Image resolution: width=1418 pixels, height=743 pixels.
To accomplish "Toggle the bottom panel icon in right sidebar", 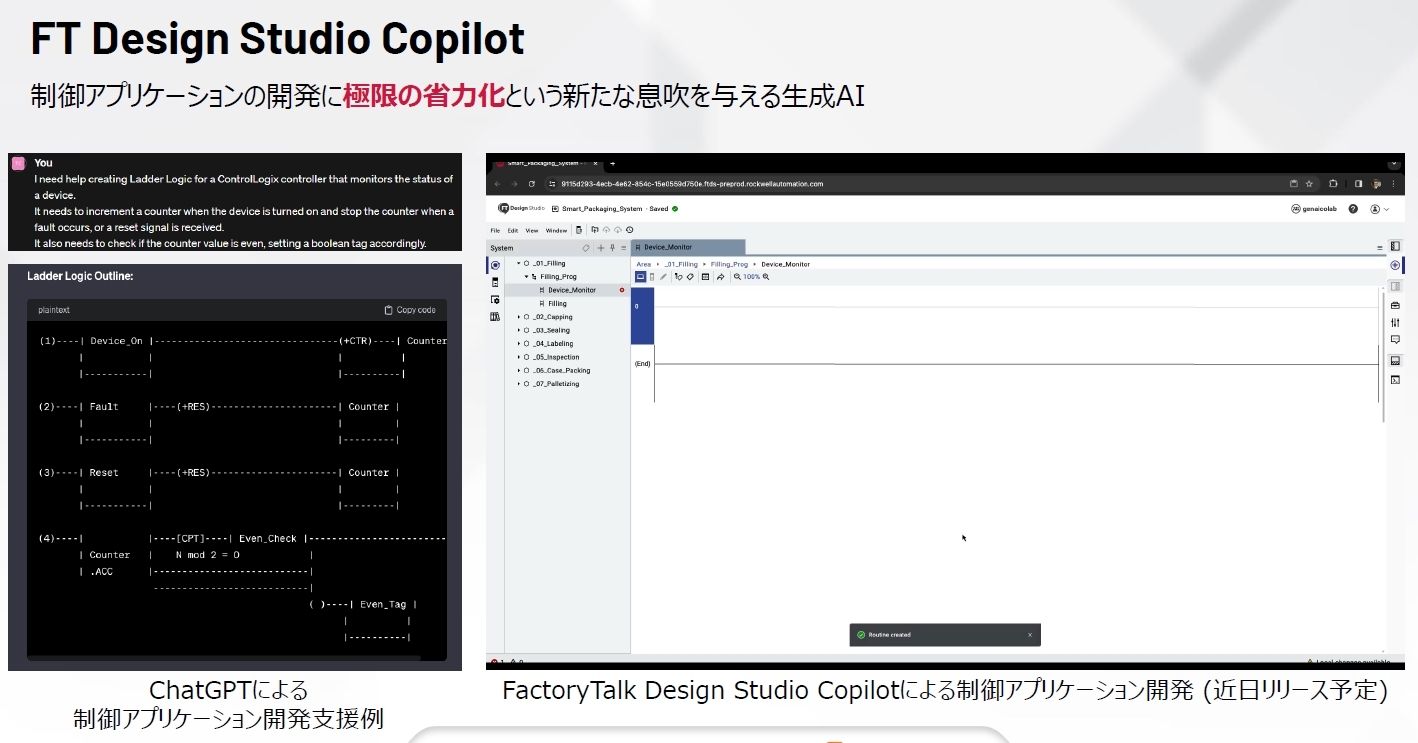I will [x=1395, y=360].
